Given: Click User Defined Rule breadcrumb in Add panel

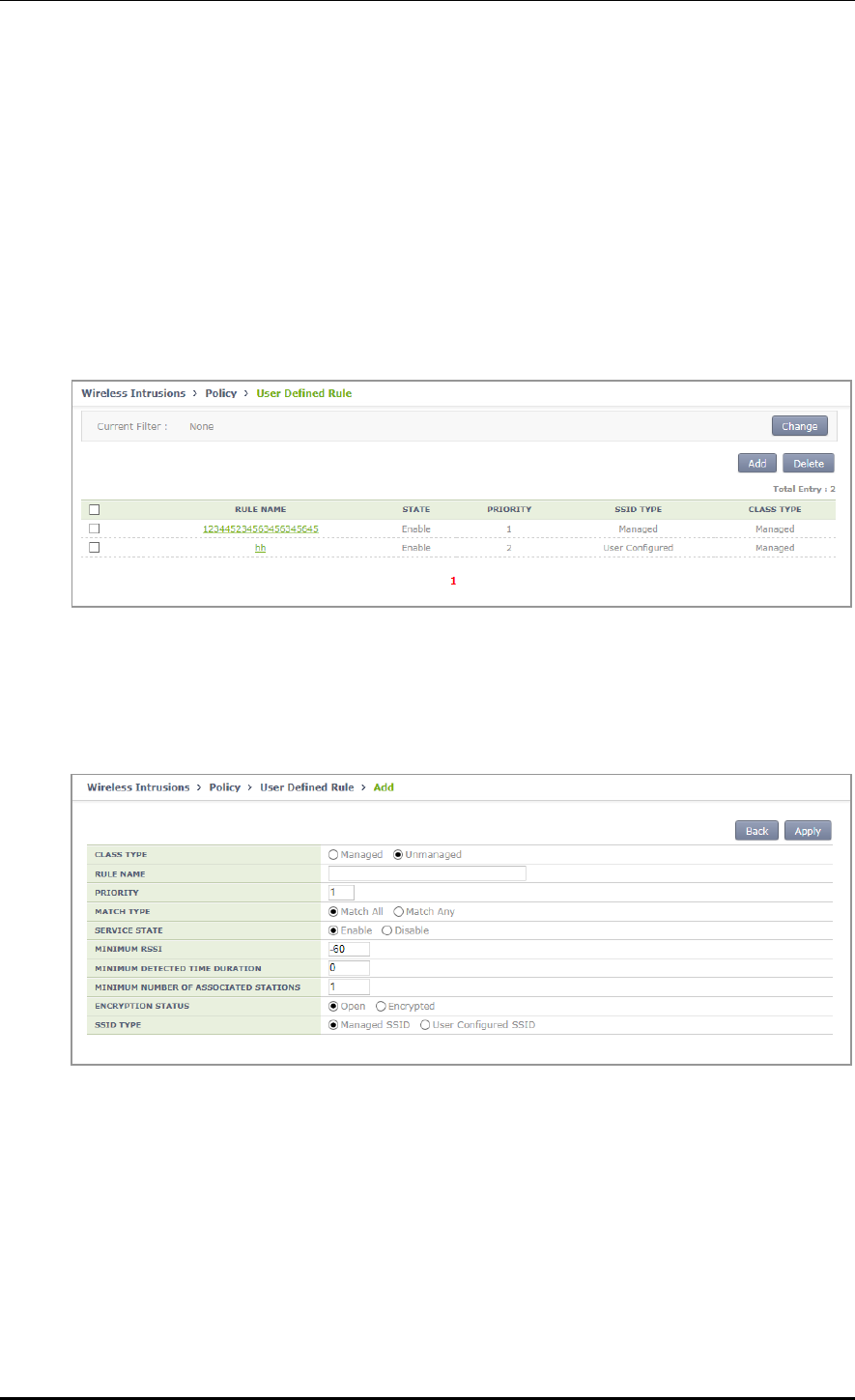Looking at the screenshot, I should pyautogui.click(x=306, y=787).
